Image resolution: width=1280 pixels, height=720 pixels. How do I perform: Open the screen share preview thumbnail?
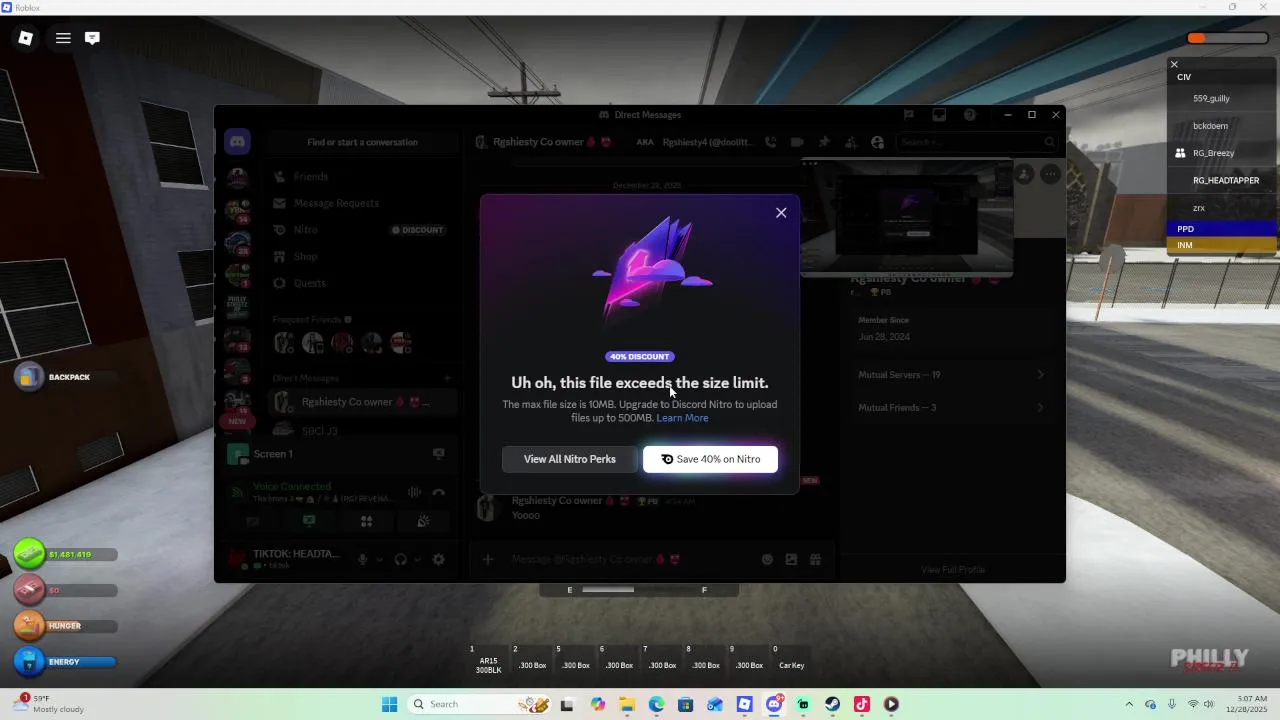point(907,216)
